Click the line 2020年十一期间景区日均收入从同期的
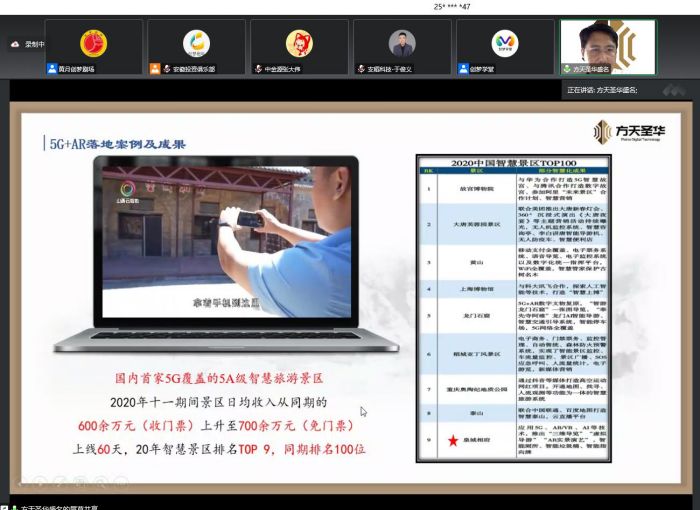Screen dimensions: 700x510 (219, 402)
